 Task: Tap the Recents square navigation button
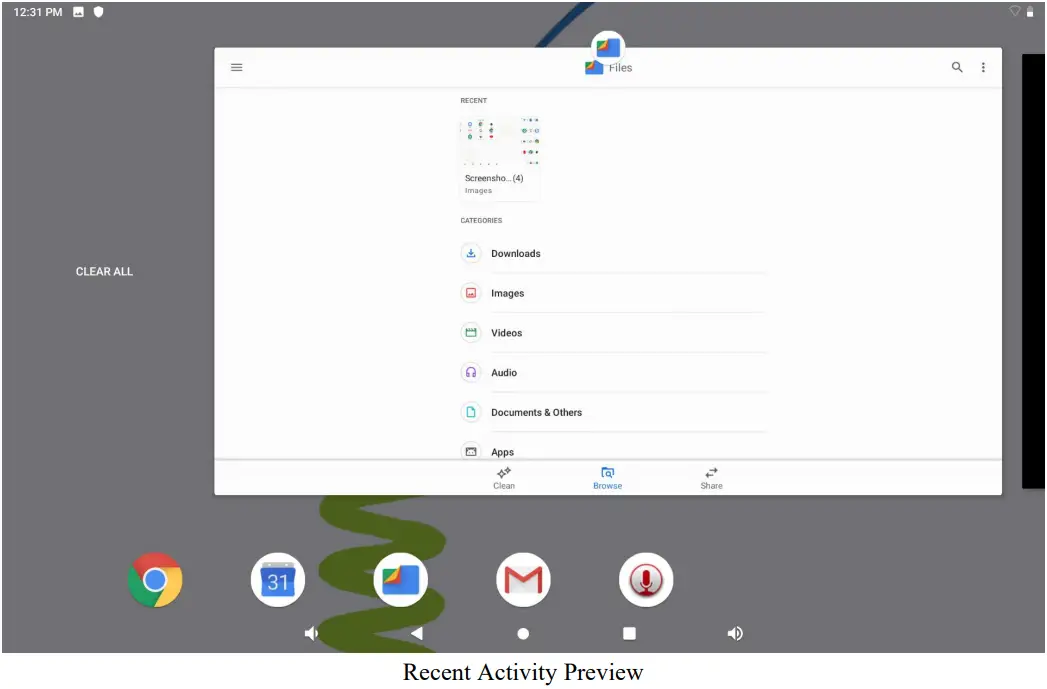[x=629, y=633]
